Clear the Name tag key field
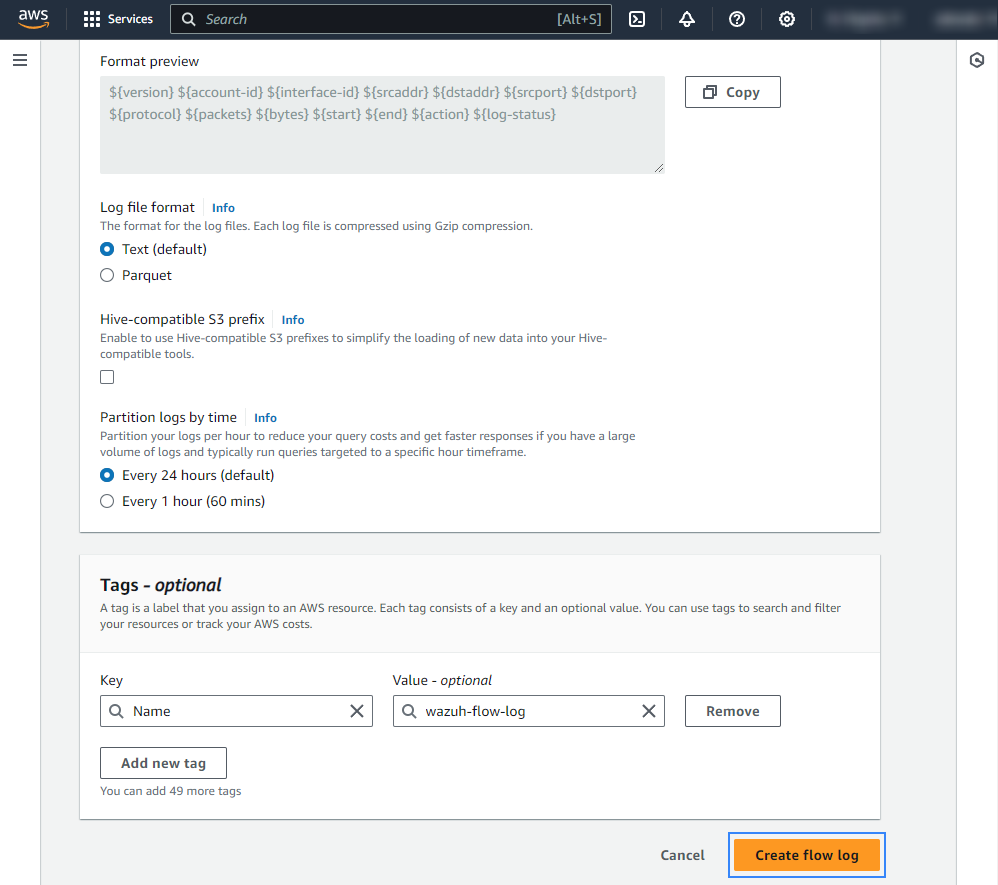The image size is (998, 885). pyautogui.click(x=357, y=711)
